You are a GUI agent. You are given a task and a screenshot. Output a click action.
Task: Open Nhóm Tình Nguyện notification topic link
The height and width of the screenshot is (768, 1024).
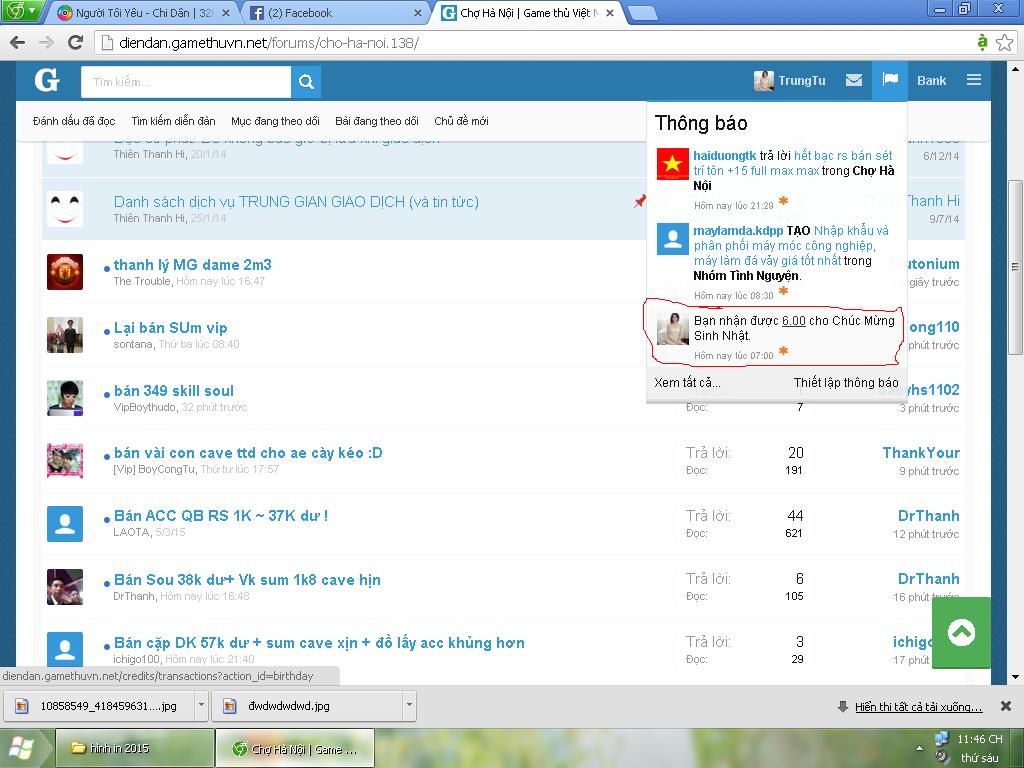point(746,276)
